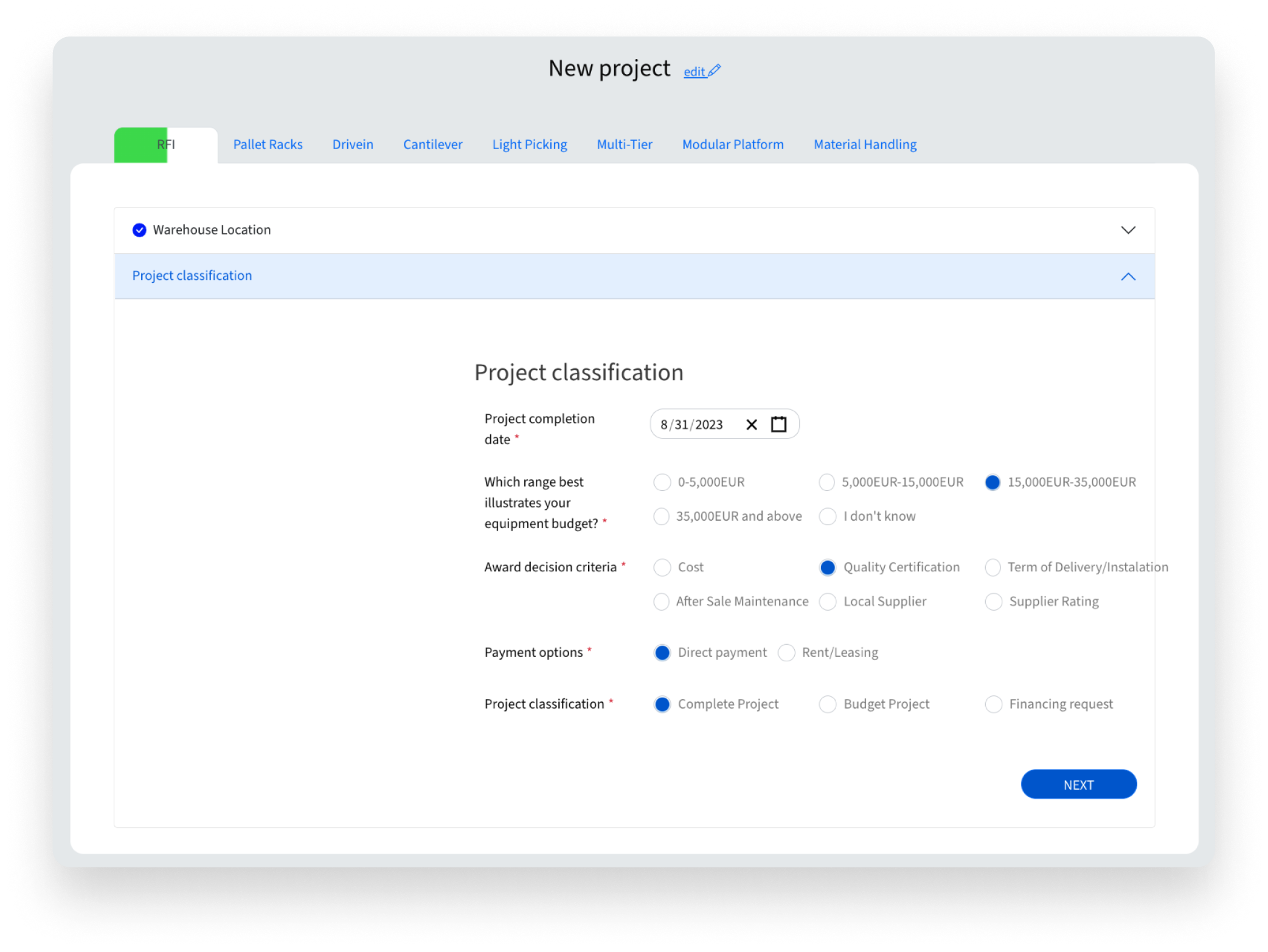Click the Project classification accordion header
The image size is (1268, 952).
(x=634, y=276)
